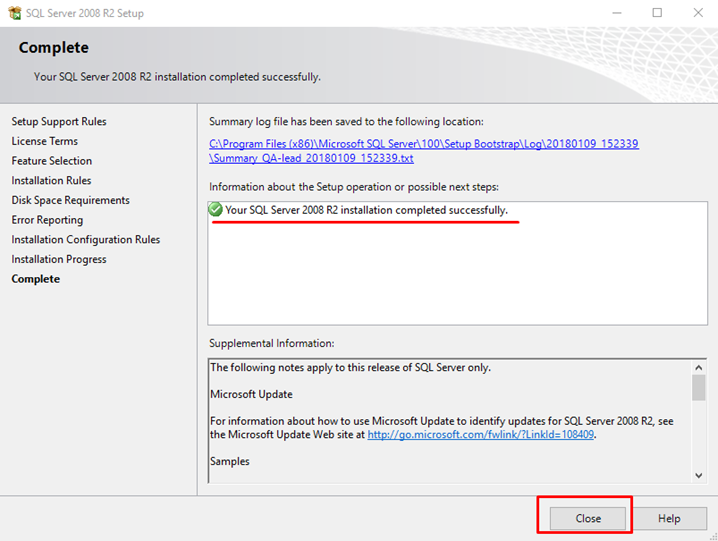Choose the Disk Space Requirements step
This screenshot has width=718, height=541.
pyautogui.click(x=70, y=200)
